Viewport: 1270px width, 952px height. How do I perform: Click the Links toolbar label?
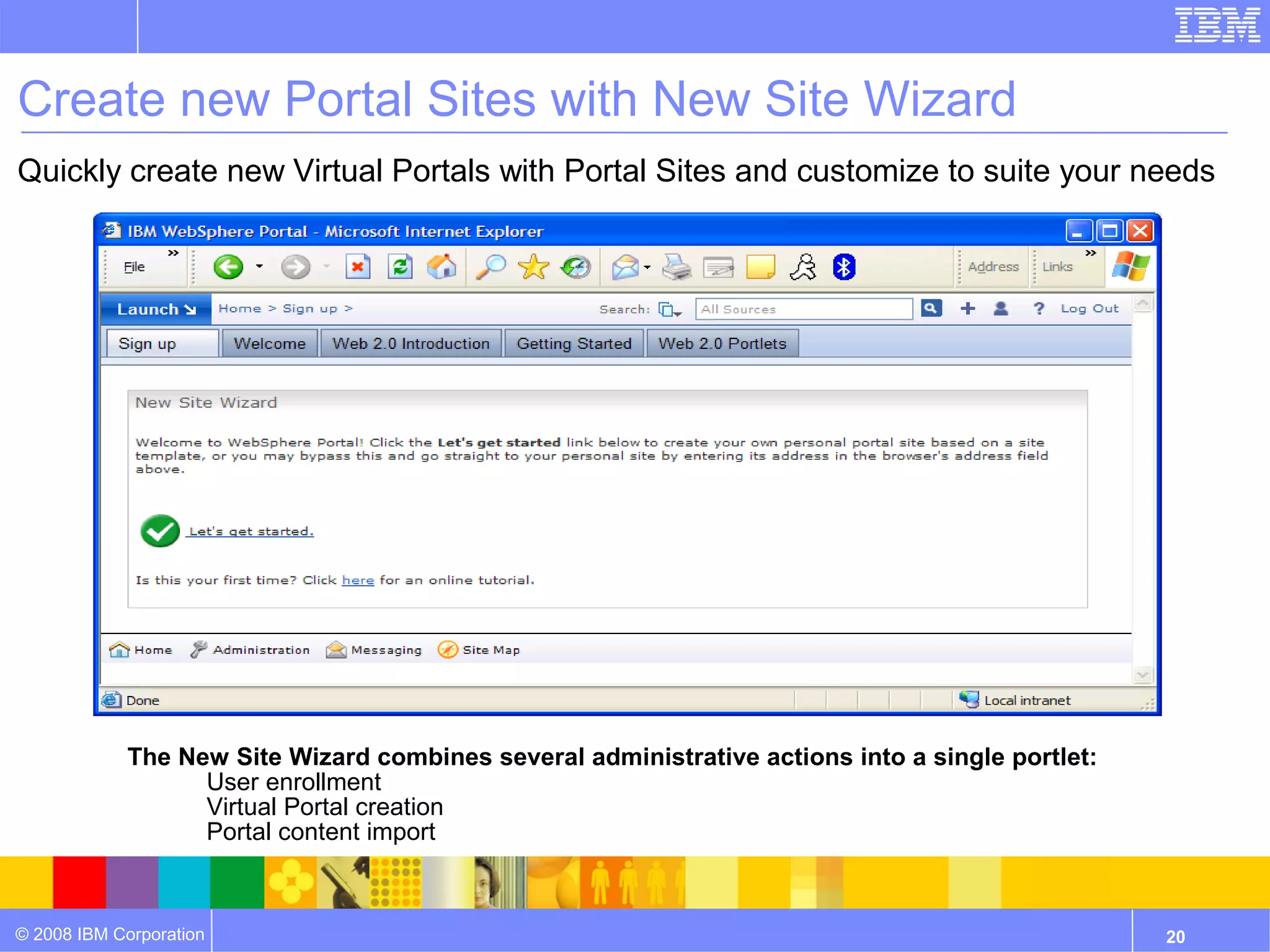pyautogui.click(x=1057, y=267)
